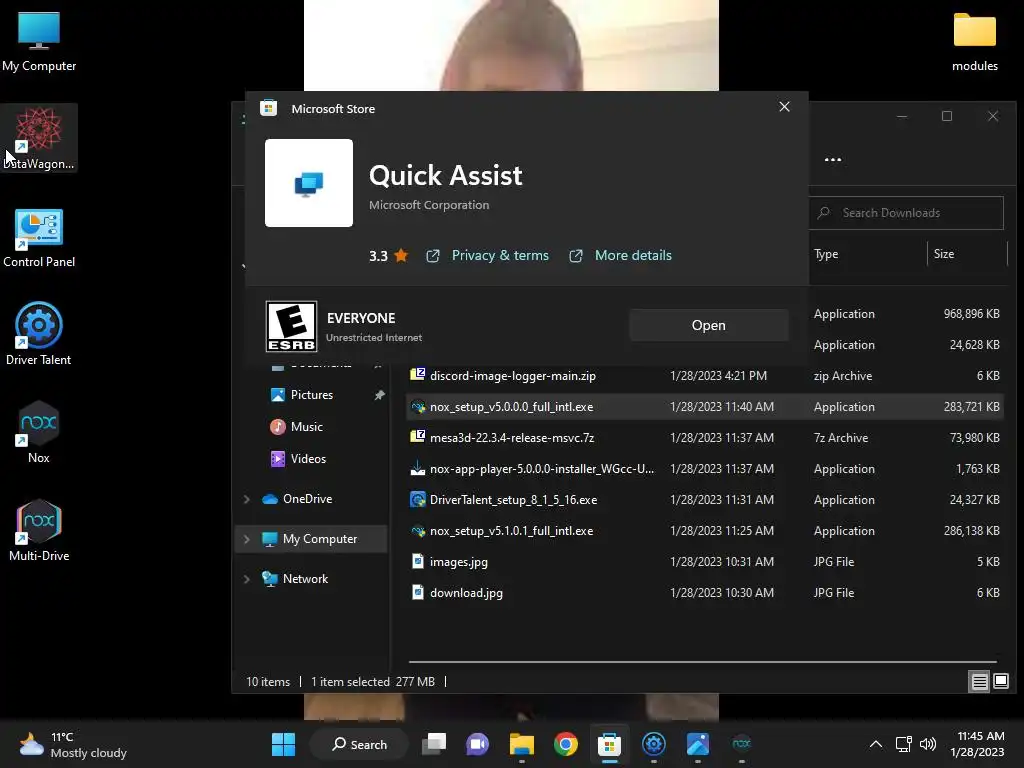Click the 1/28/2023 4:21 PM date cell
Image resolution: width=1024 pixels, height=768 pixels.
tap(718, 376)
